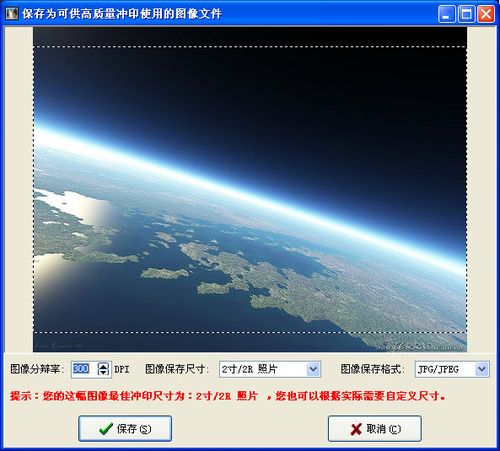500x451 pixels.
Task: Click the 图像分辨率 label
Action: pos(37,369)
